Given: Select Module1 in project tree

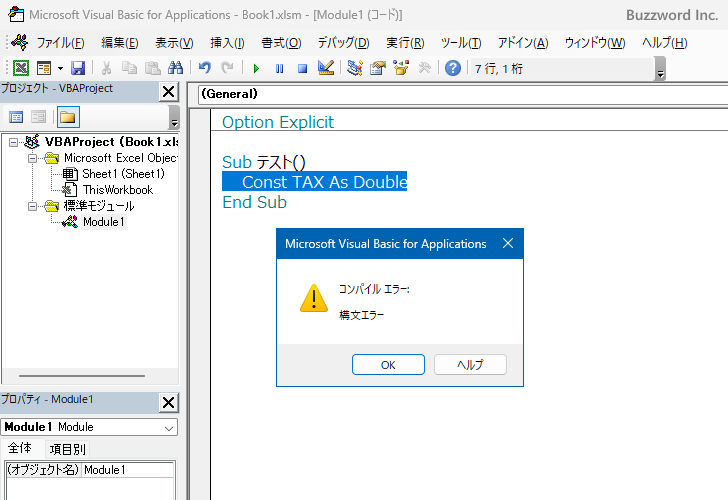Looking at the screenshot, I should coord(104,222).
